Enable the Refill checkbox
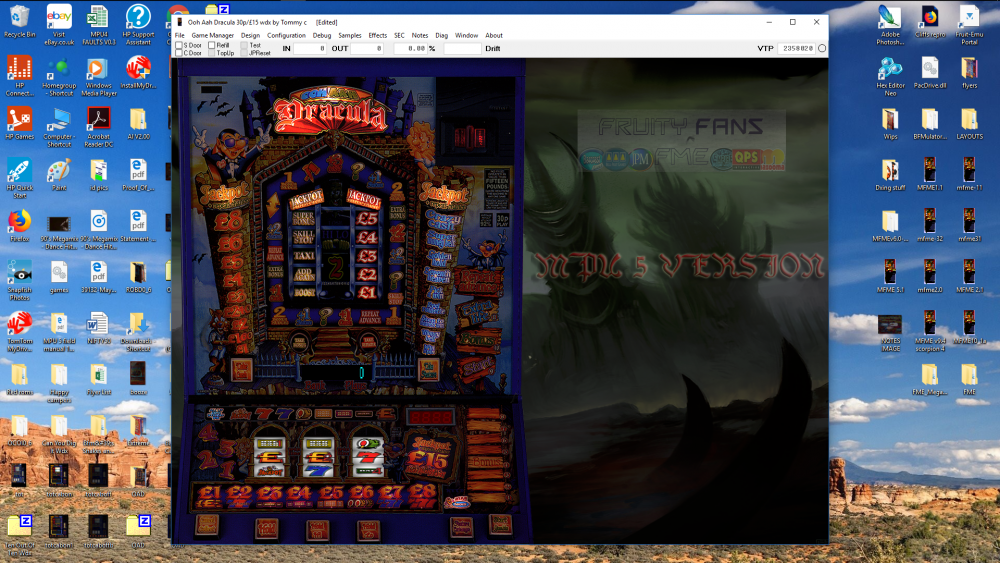1000x563 pixels. pyautogui.click(x=211, y=45)
